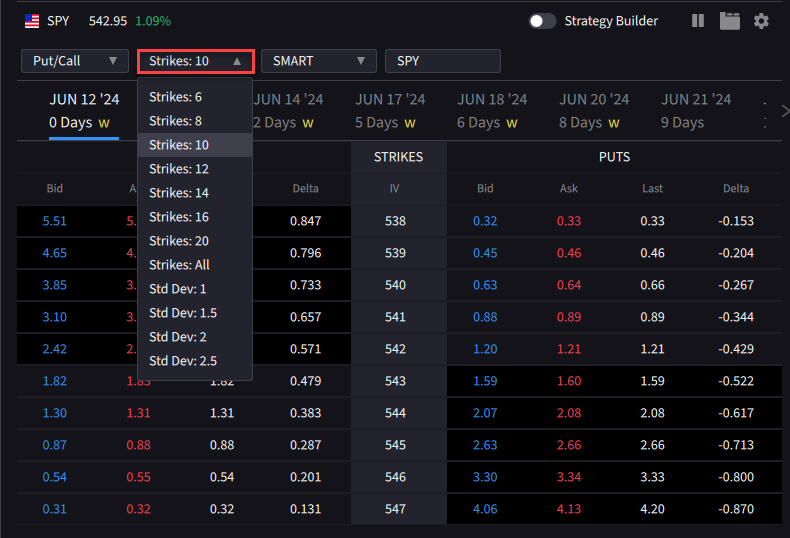Click the 1.09% change value

coord(153,21)
